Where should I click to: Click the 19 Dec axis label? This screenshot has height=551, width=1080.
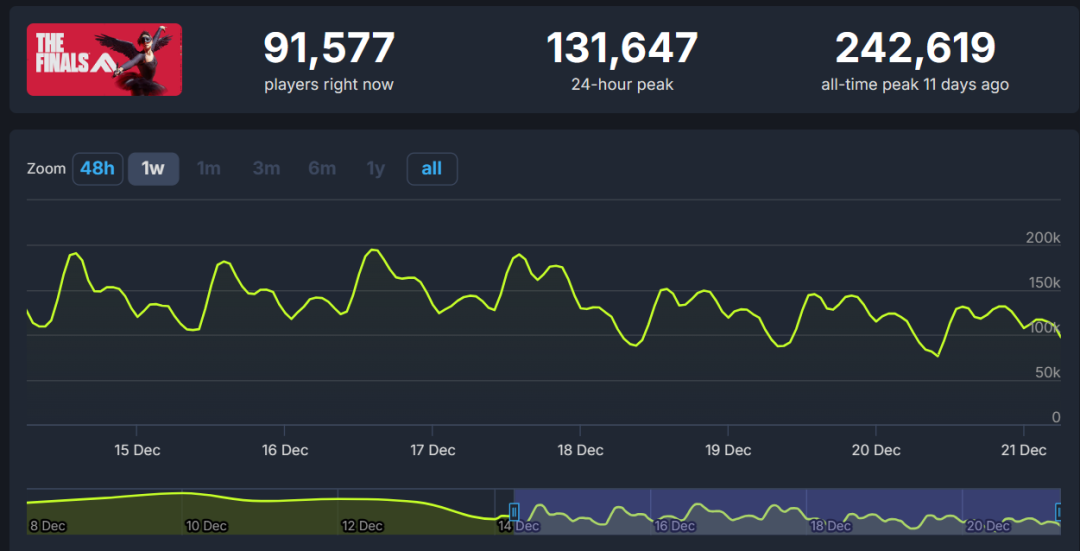point(728,450)
